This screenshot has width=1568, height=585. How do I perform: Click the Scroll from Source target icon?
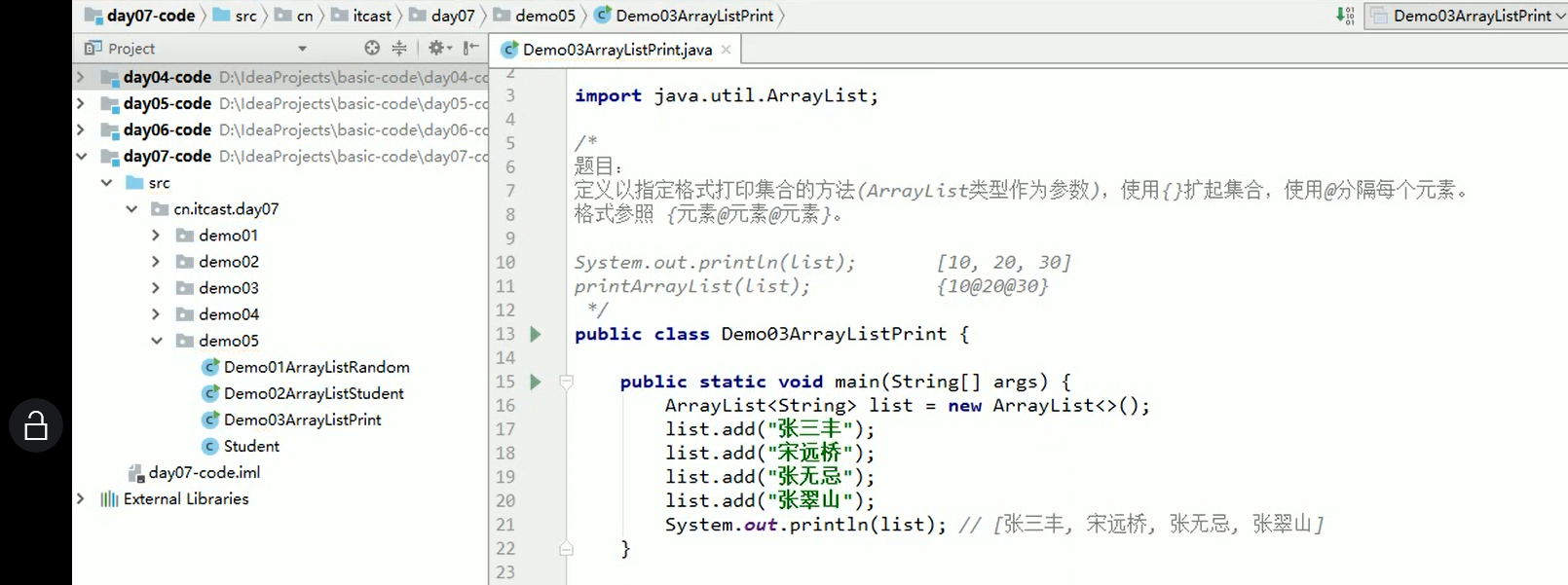(x=372, y=48)
